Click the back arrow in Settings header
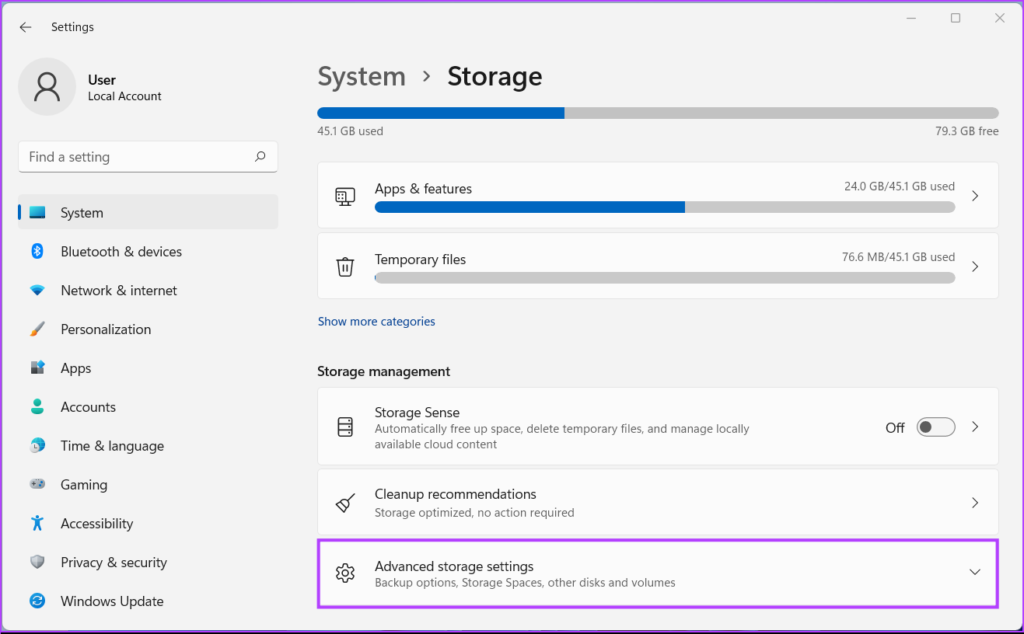 click(25, 27)
